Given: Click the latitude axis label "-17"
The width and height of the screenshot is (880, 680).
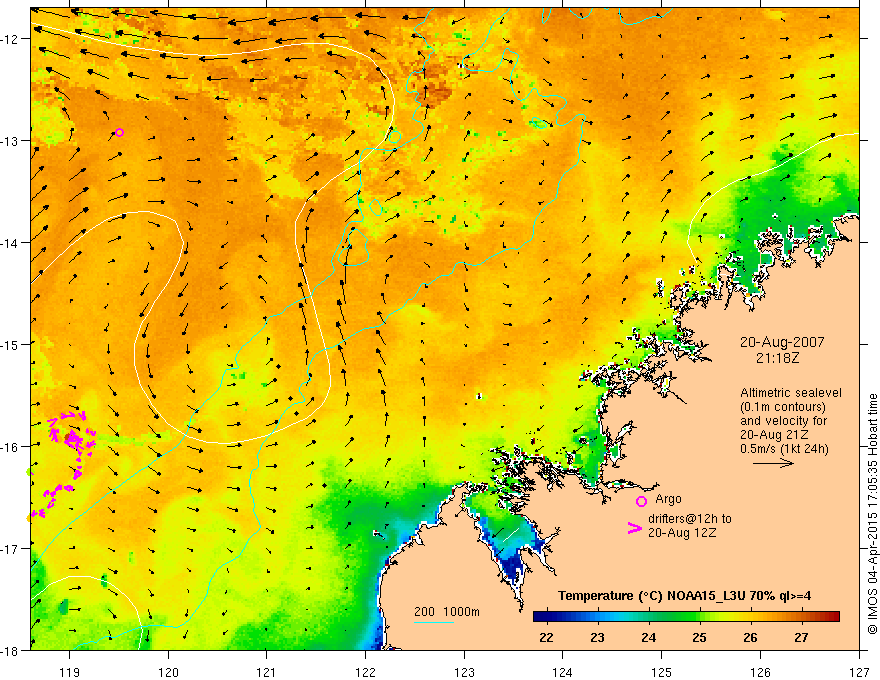Looking at the screenshot, I should coord(10,549).
